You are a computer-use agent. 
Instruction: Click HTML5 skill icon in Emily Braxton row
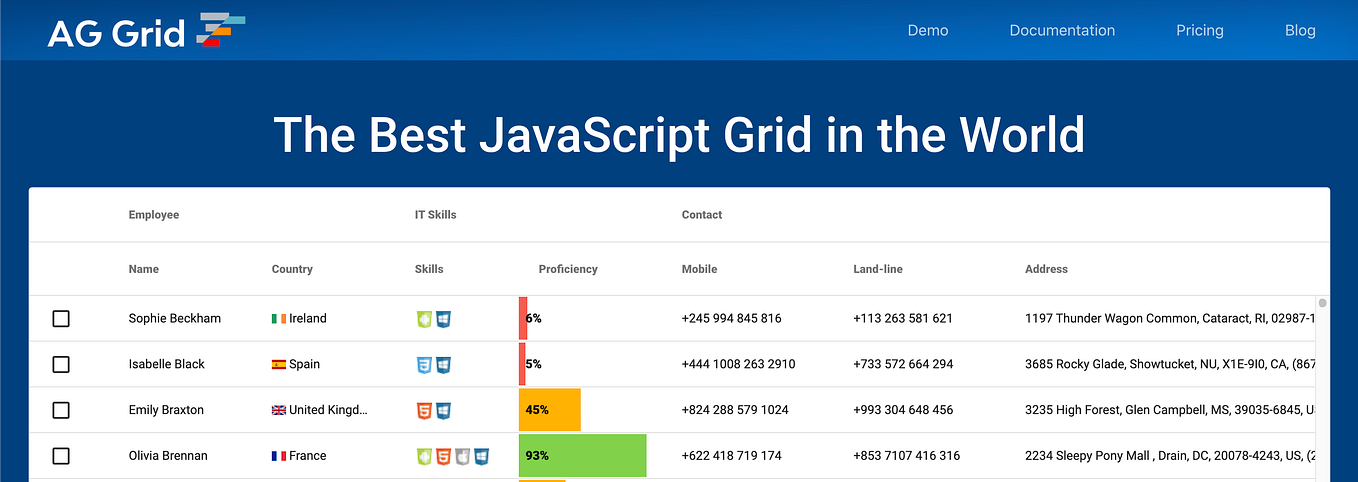[424, 410]
